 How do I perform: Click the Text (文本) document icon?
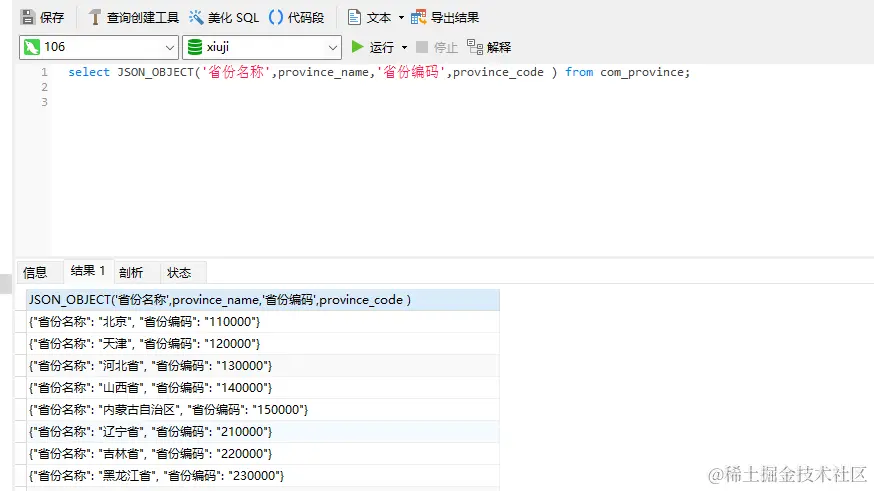pyautogui.click(x=354, y=17)
